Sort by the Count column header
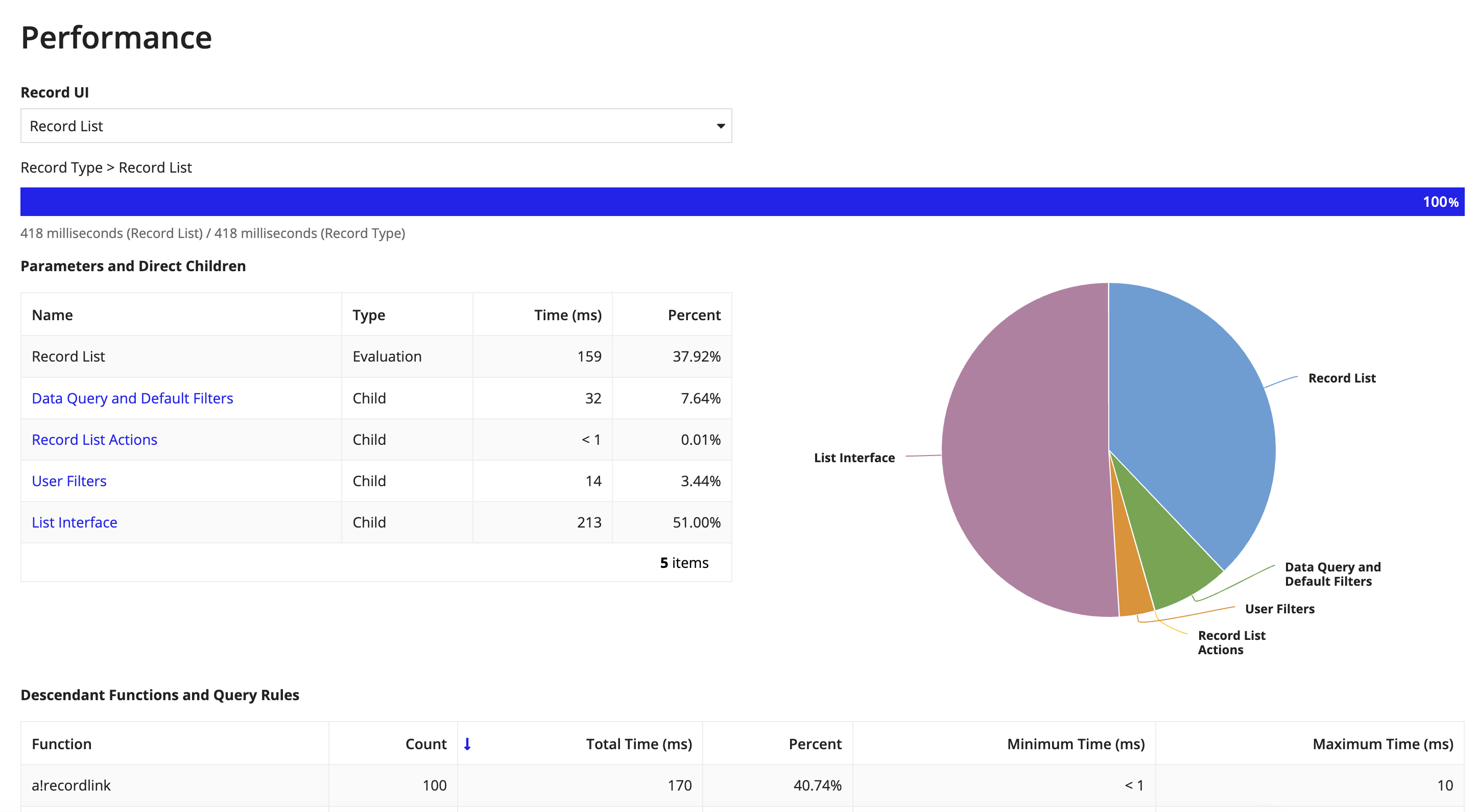Viewport: 1477px width, 812px height. tap(426, 744)
